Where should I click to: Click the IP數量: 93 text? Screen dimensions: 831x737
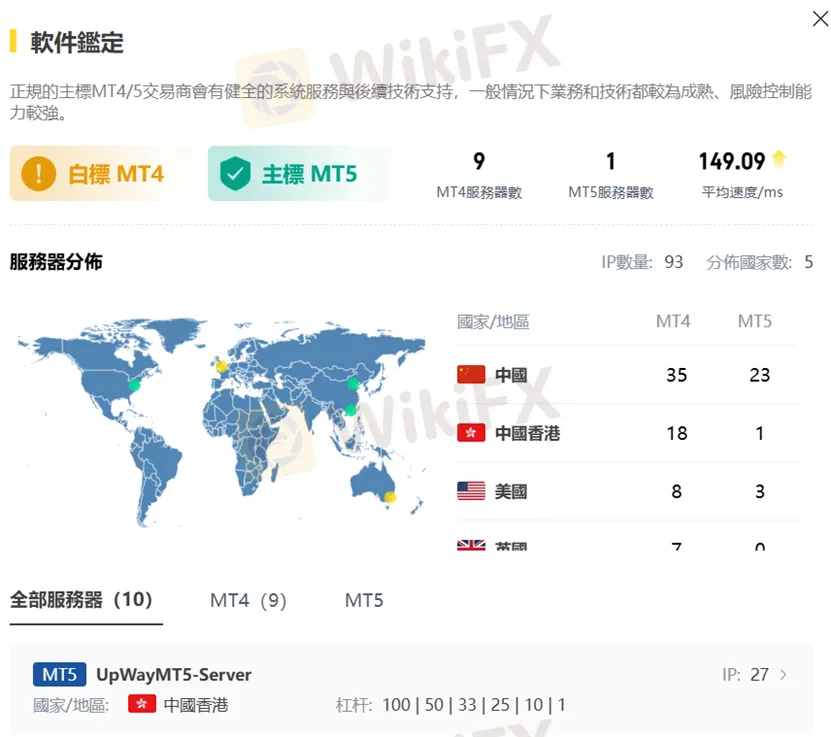click(x=642, y=262)
